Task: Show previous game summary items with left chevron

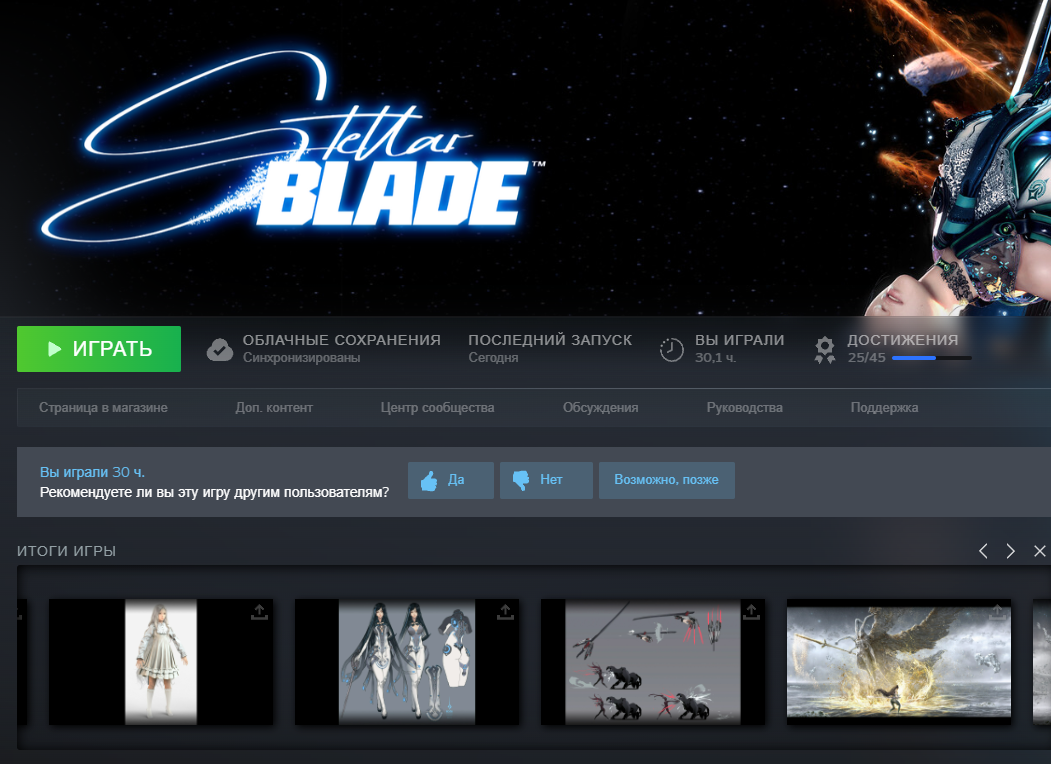Action: pyautogui.click(x=983, y=551)
